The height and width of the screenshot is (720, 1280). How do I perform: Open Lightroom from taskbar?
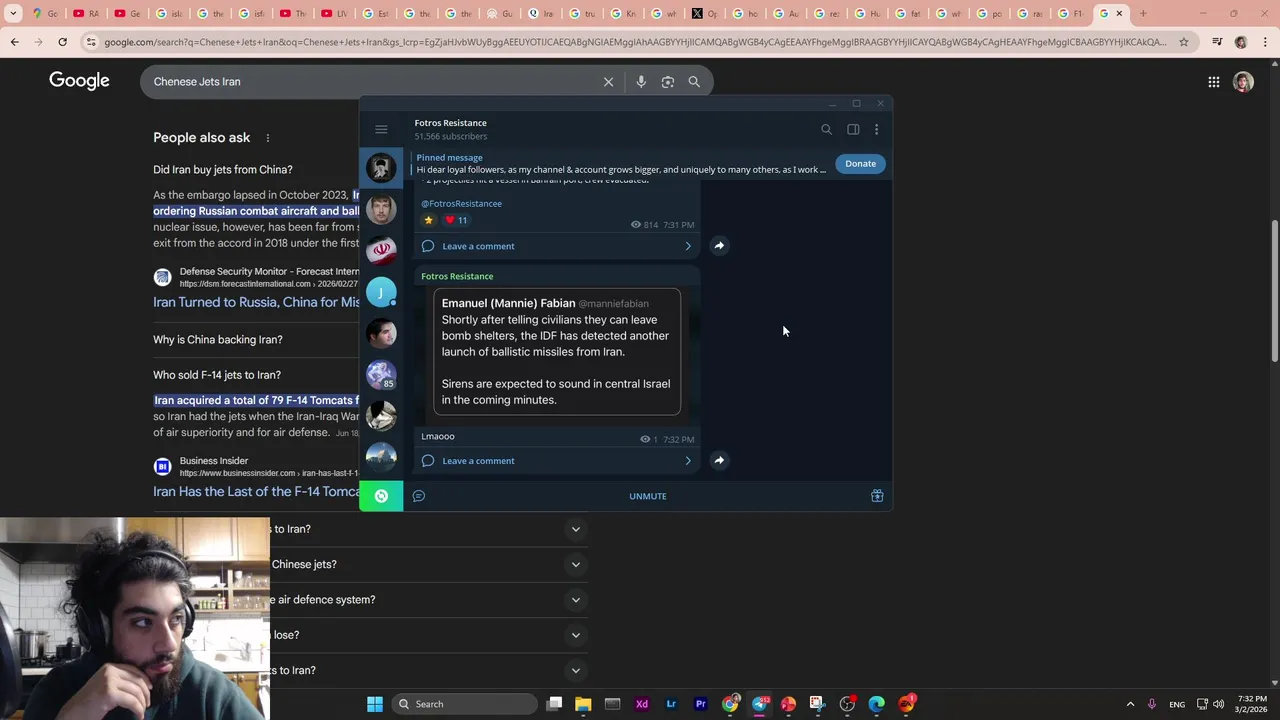[671, 704]
